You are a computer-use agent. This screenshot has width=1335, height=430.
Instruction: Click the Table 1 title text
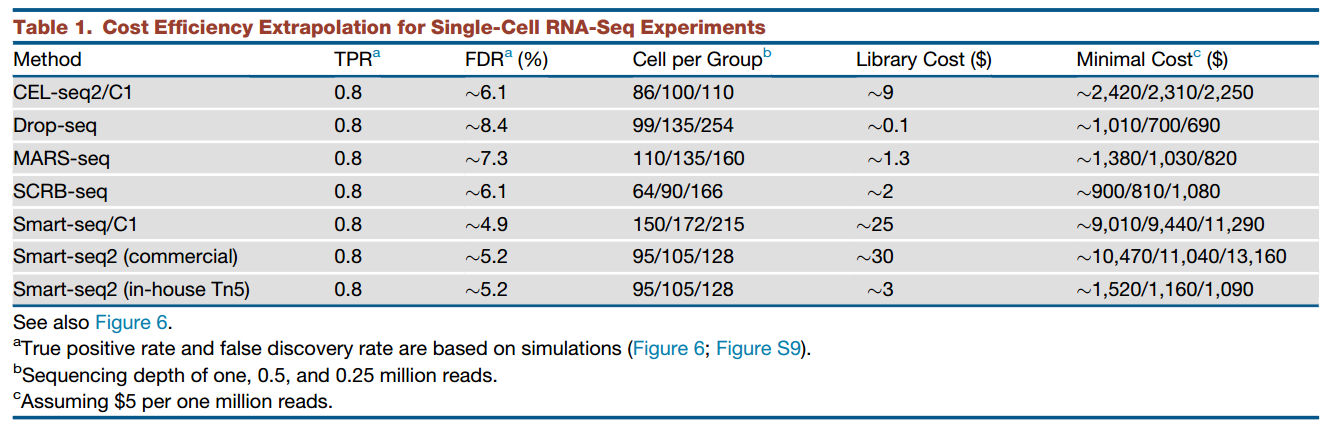[x=389, y=26]
